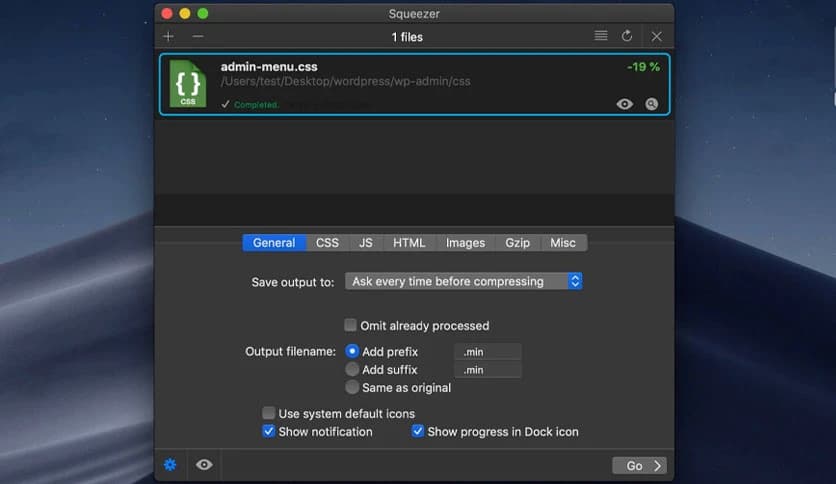Open the Gzip tab
The height and width of the screenshot is (484, 836).
517,243
